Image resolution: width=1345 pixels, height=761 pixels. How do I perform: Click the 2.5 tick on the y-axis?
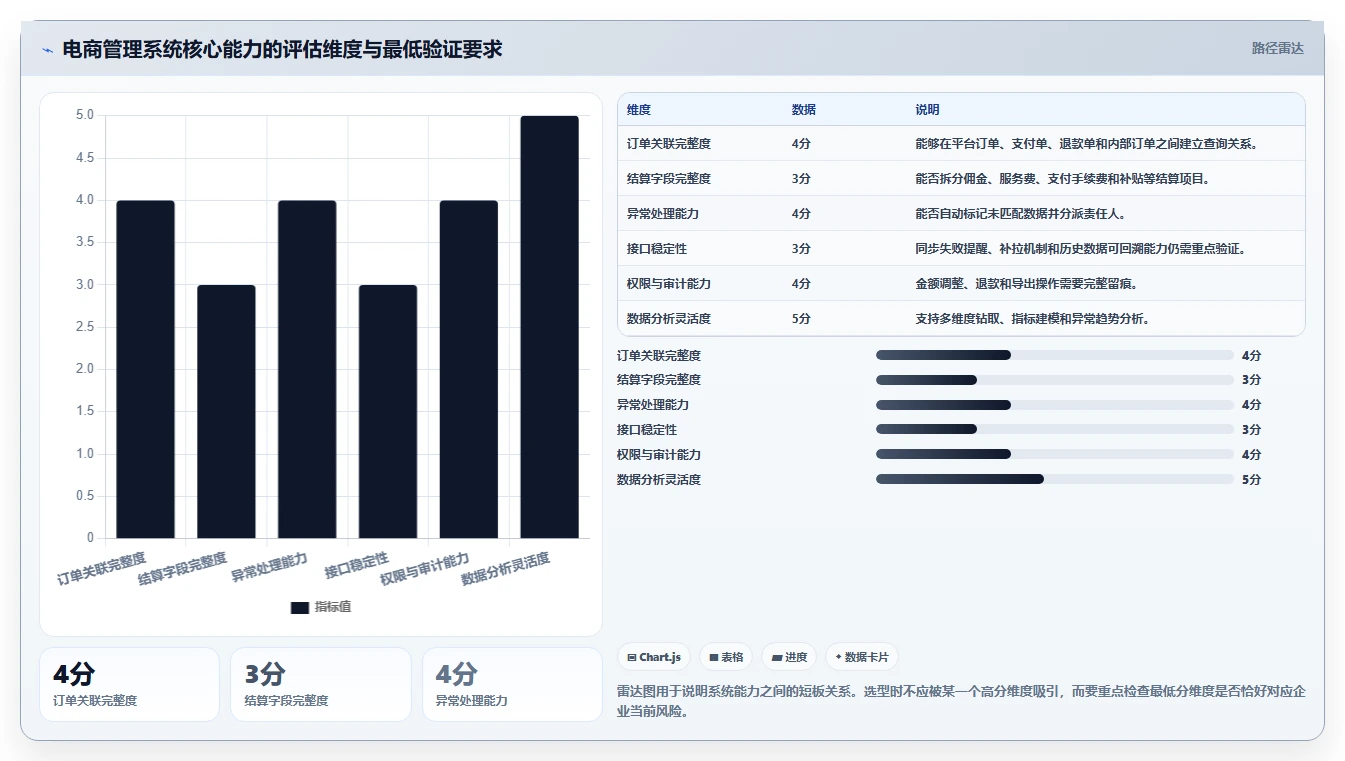(85, 327)
